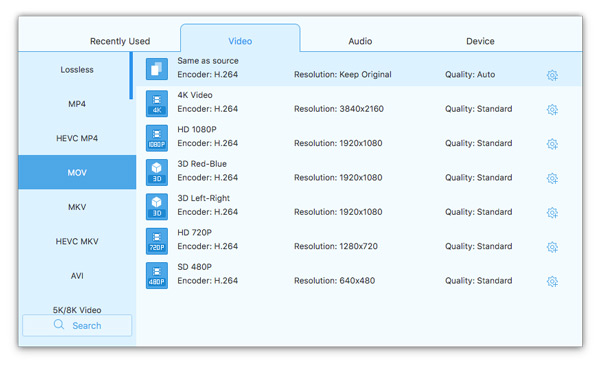600x367 pixels.
Task: Click the 3D Left-Right cube icon
Action: click(157, 207)
